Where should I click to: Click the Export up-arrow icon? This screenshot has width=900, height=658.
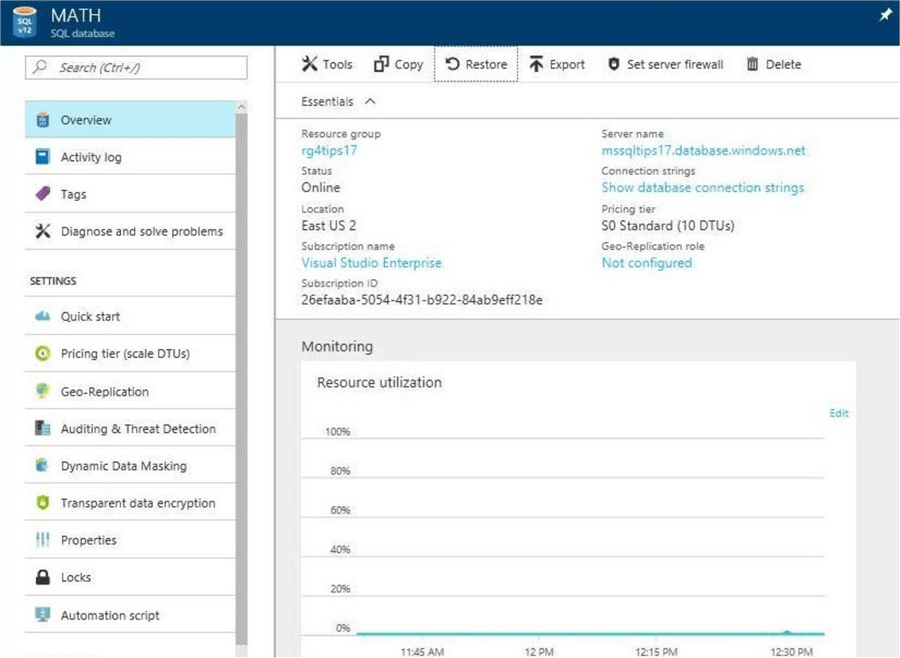click(x=536, y=64)
